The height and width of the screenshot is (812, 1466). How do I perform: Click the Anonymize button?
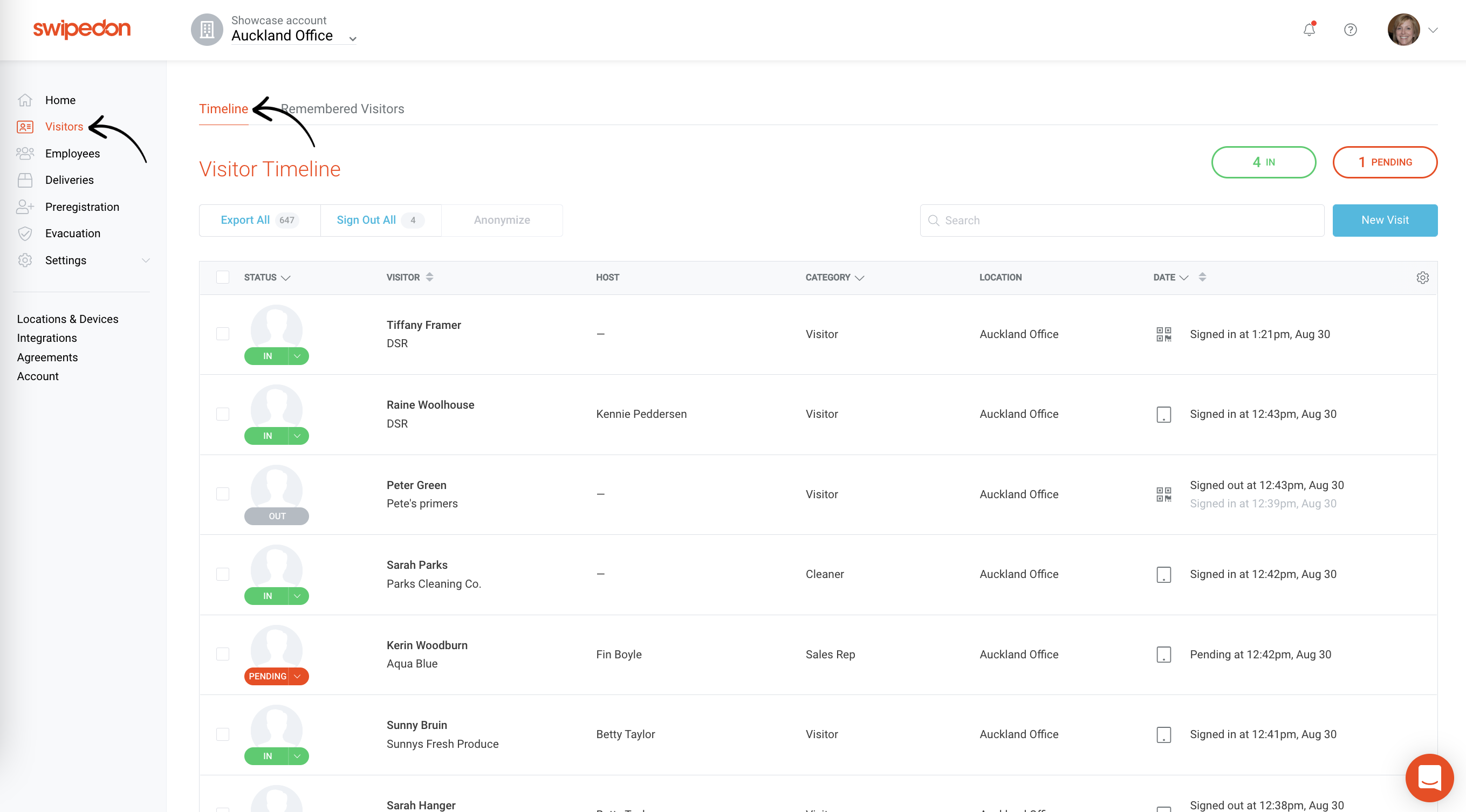pos(502,220)
